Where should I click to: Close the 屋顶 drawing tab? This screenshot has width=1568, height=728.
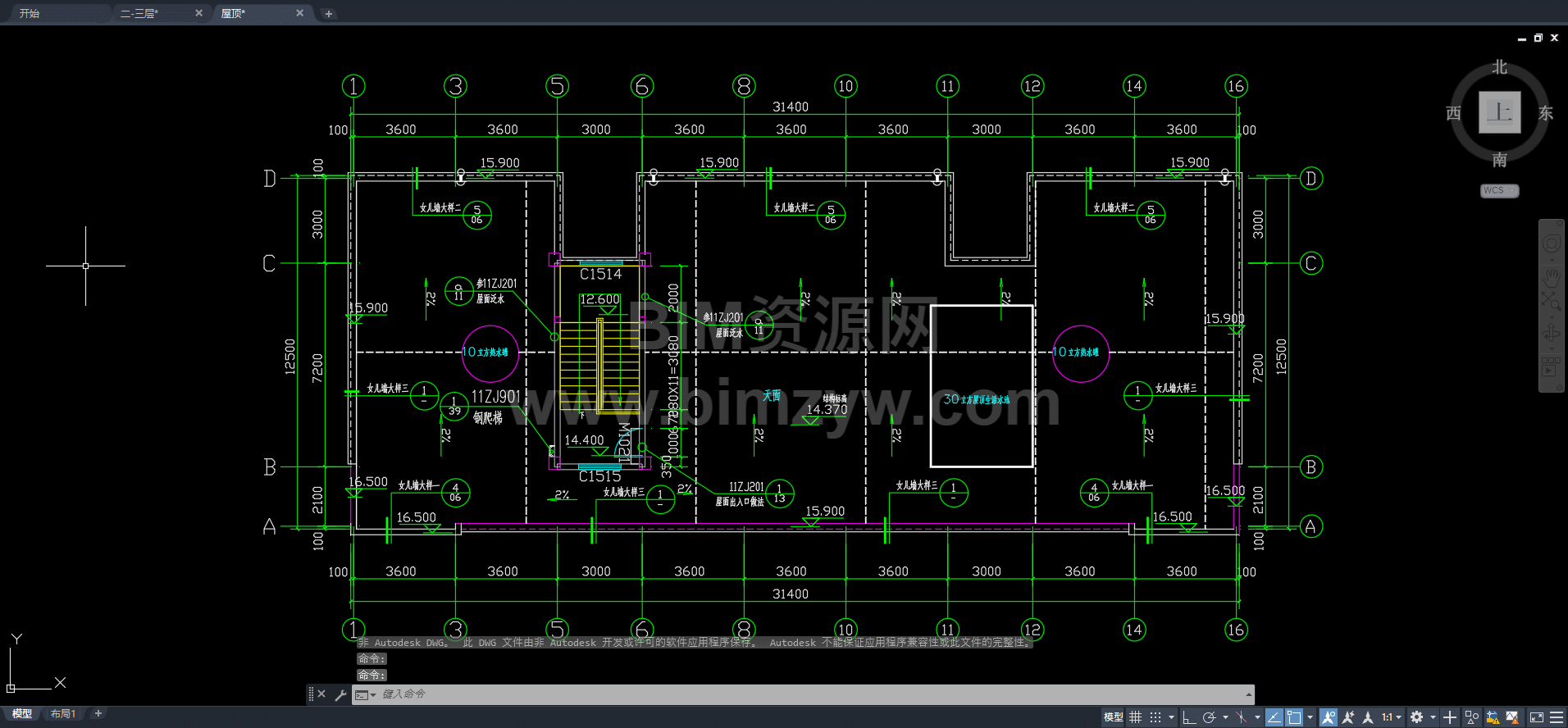pyautogui.click(x=299, y=13)
